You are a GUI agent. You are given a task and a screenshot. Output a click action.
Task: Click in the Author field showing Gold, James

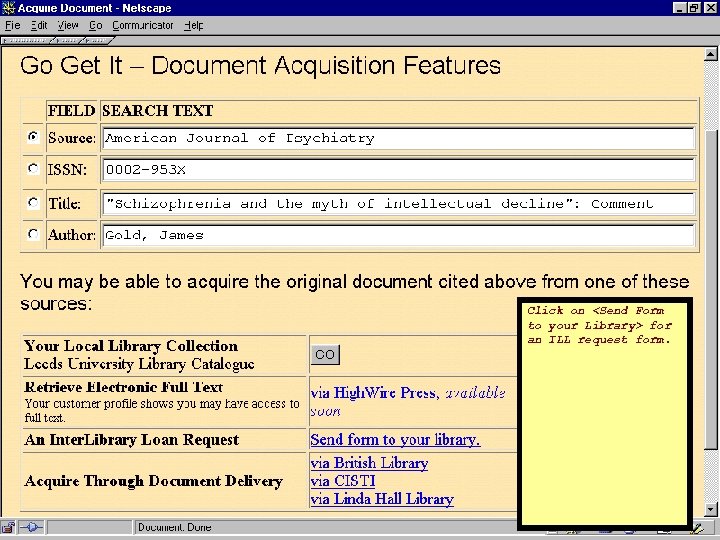coord(398,235)
